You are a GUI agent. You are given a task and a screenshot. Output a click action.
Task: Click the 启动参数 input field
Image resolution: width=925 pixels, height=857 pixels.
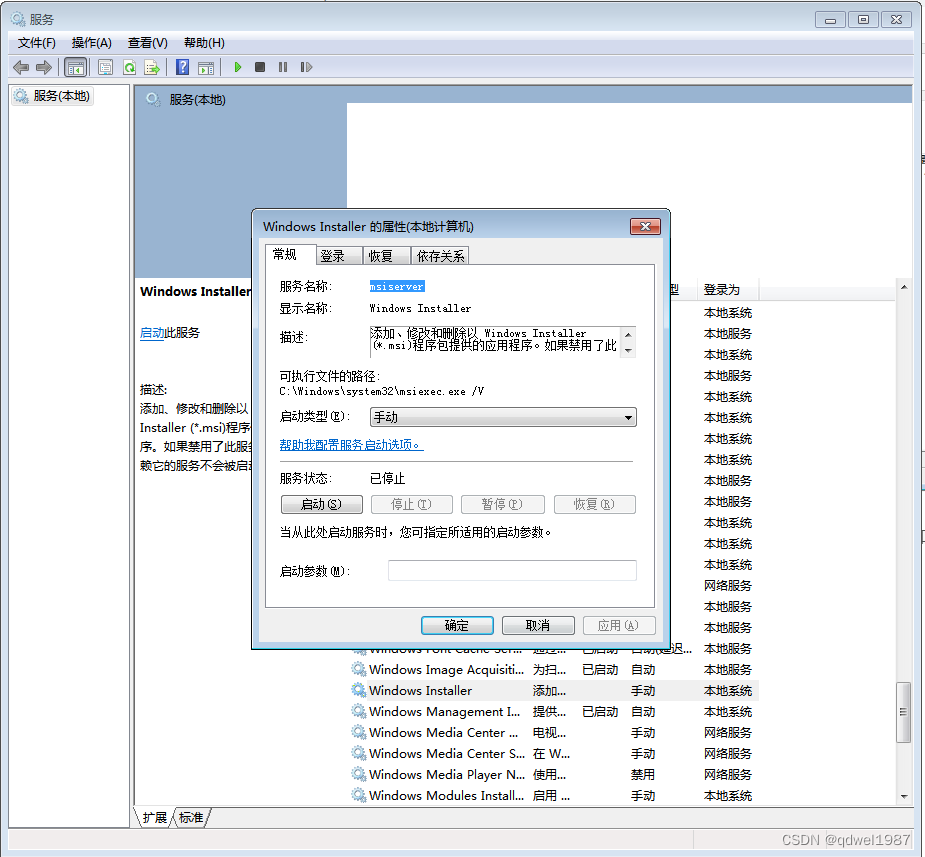[512, 570]
